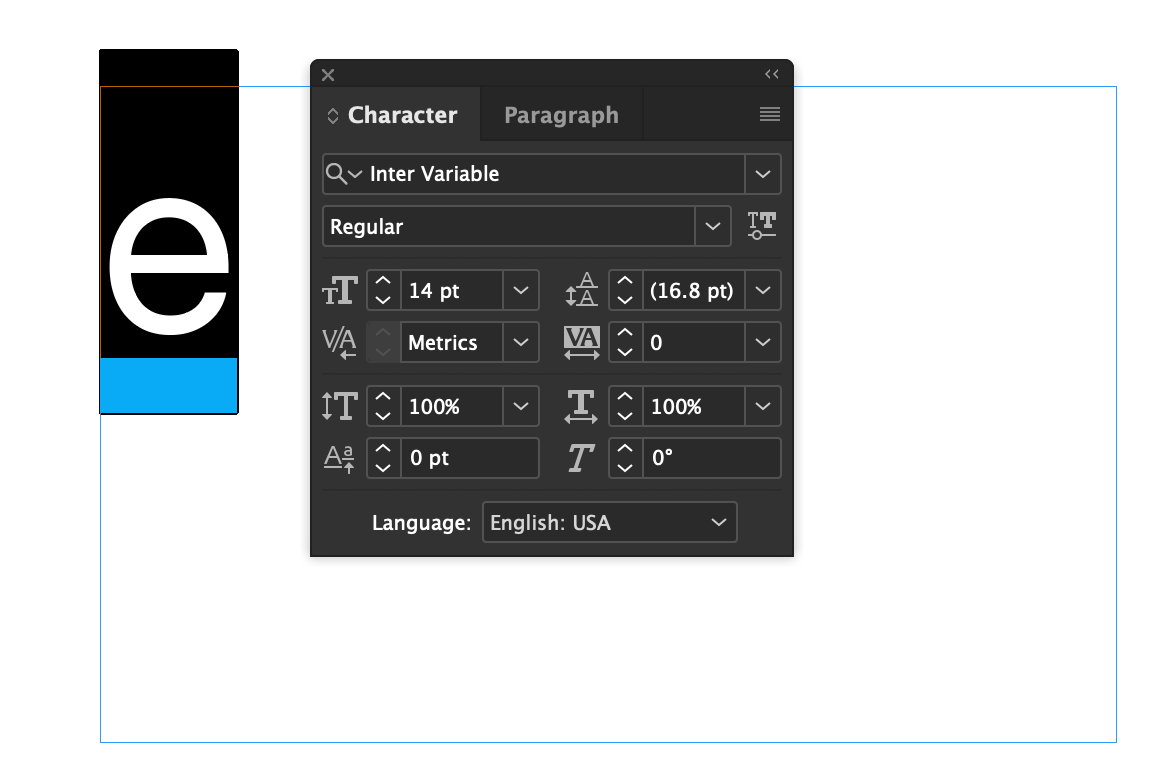Image resolution: width=1168 pixels, height=784 pixels.
Task: Click the skew angle icon
Action: point(581,458)
